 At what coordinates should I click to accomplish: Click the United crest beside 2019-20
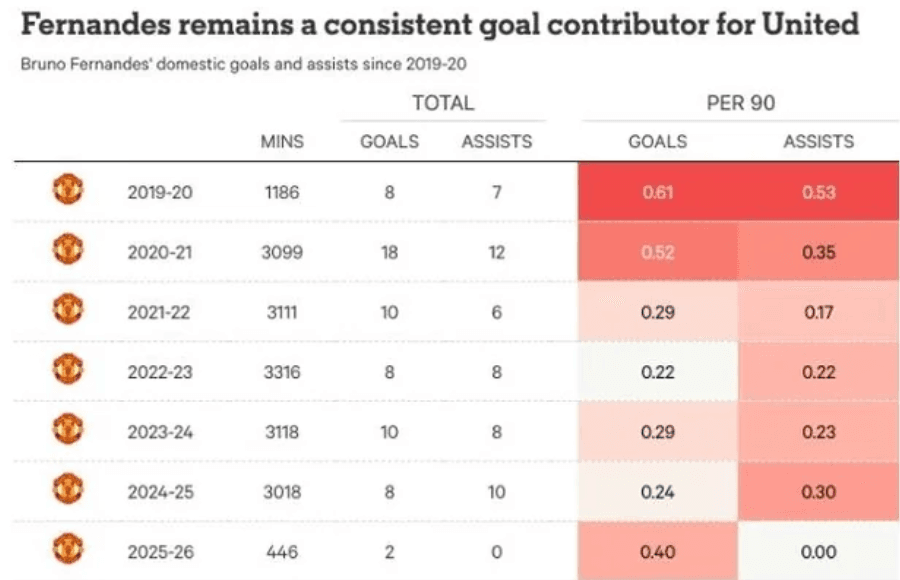[67, 188]
